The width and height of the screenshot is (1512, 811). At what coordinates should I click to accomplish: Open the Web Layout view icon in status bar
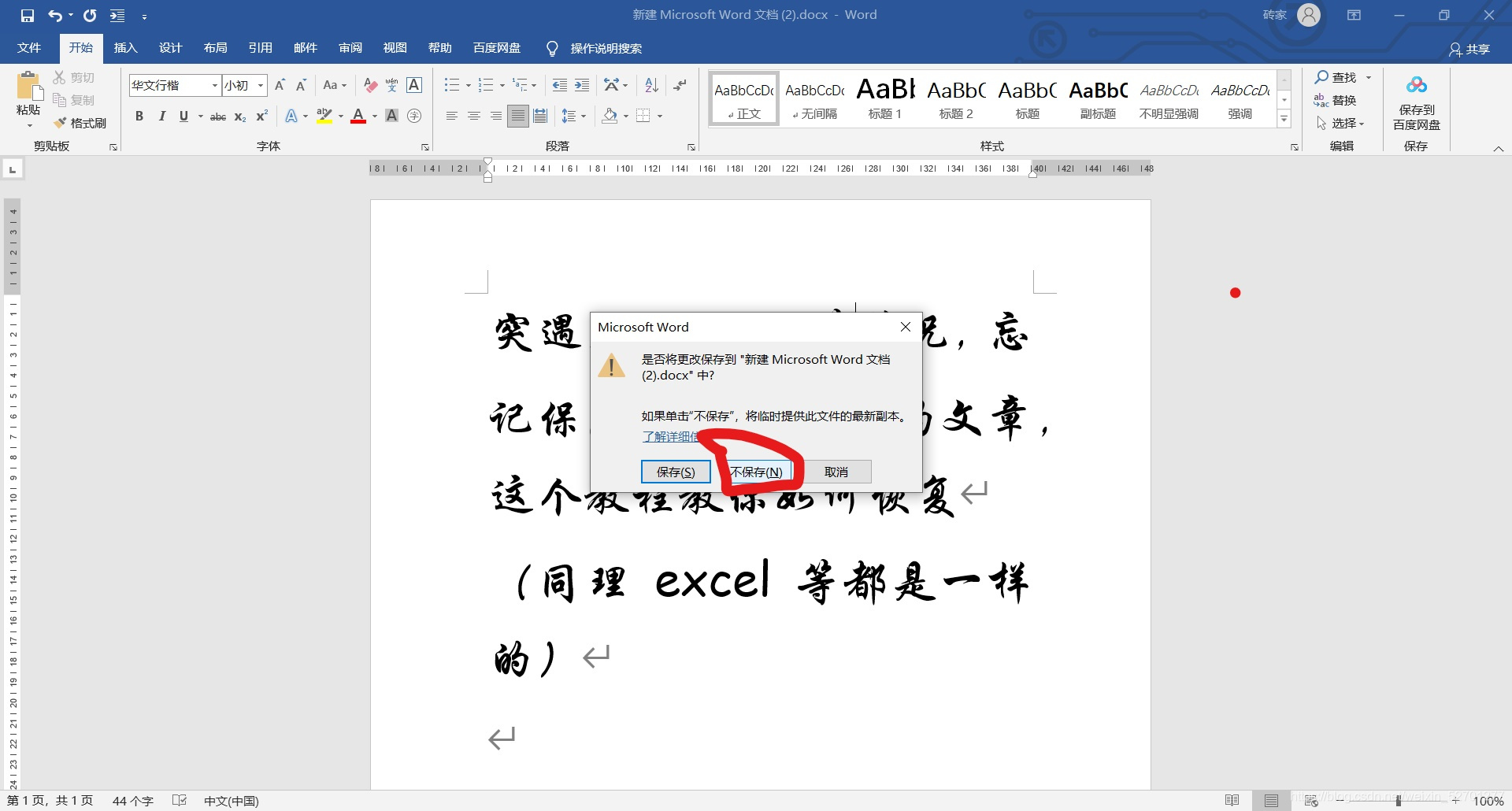pos(1311,801)
